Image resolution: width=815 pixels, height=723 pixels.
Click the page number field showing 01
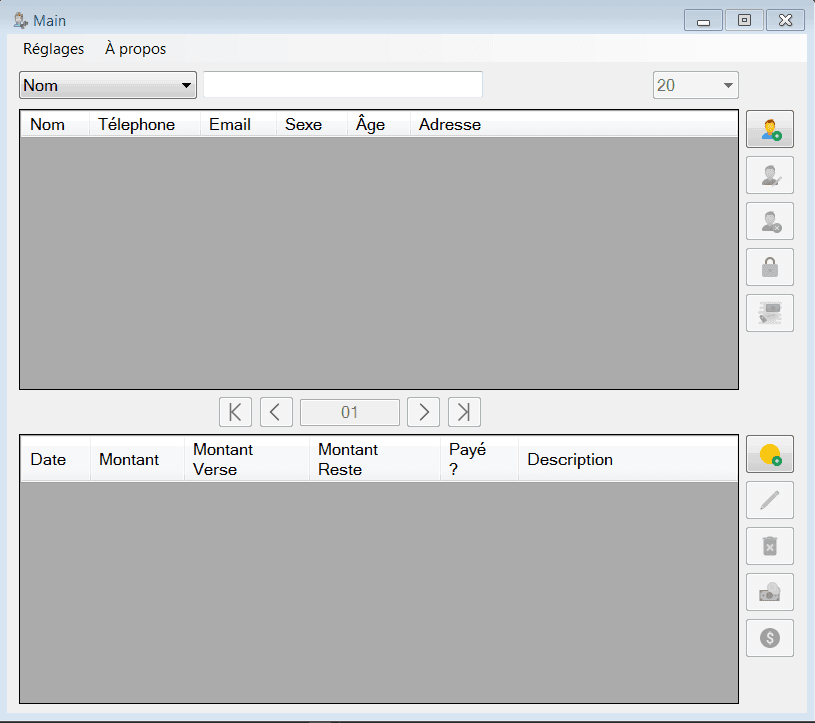[x=349, y=411]
